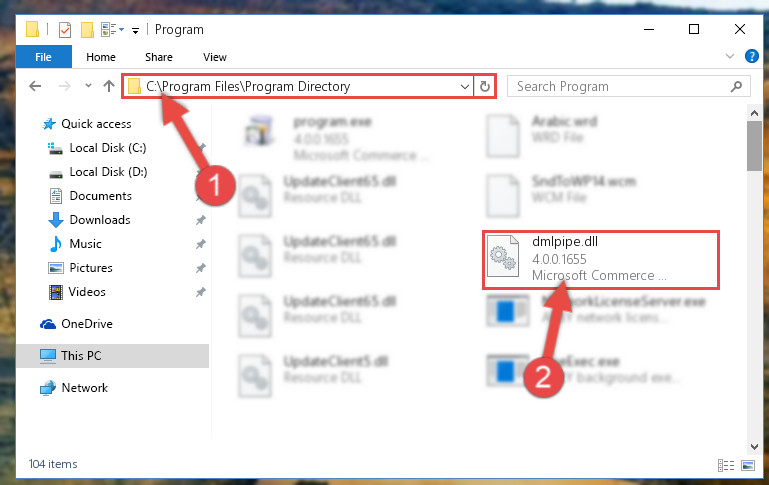Open the File menu
The image size is (769, 485).
coord(44,57)
